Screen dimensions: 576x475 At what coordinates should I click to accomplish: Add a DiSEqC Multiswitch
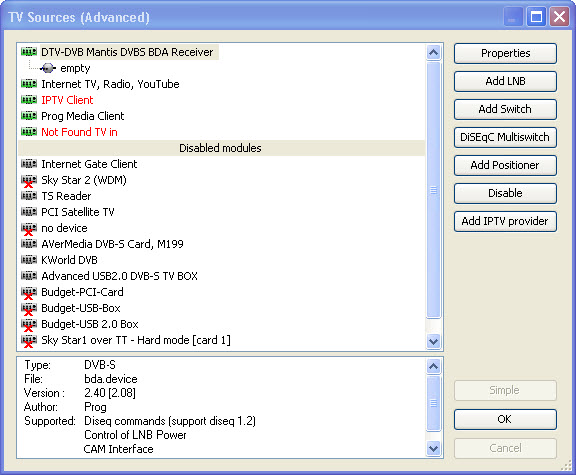pos(505,137)
